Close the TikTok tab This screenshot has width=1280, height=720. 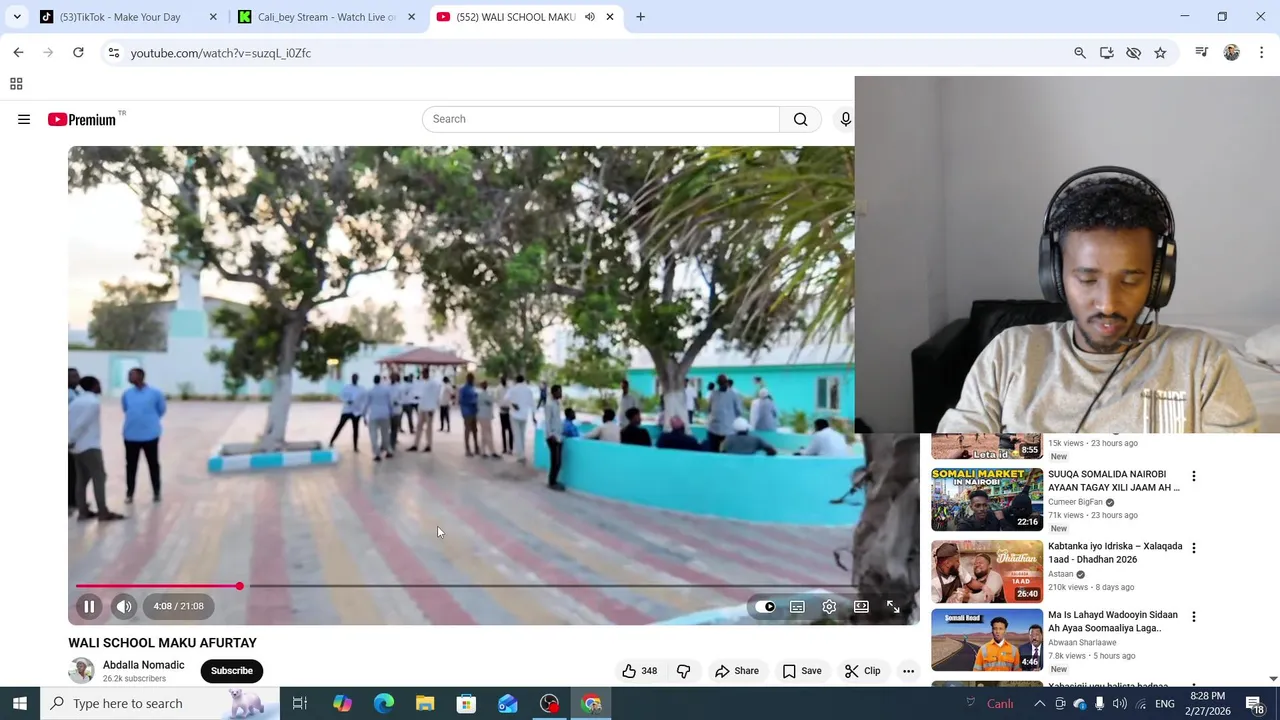click(x=213, y=17)
